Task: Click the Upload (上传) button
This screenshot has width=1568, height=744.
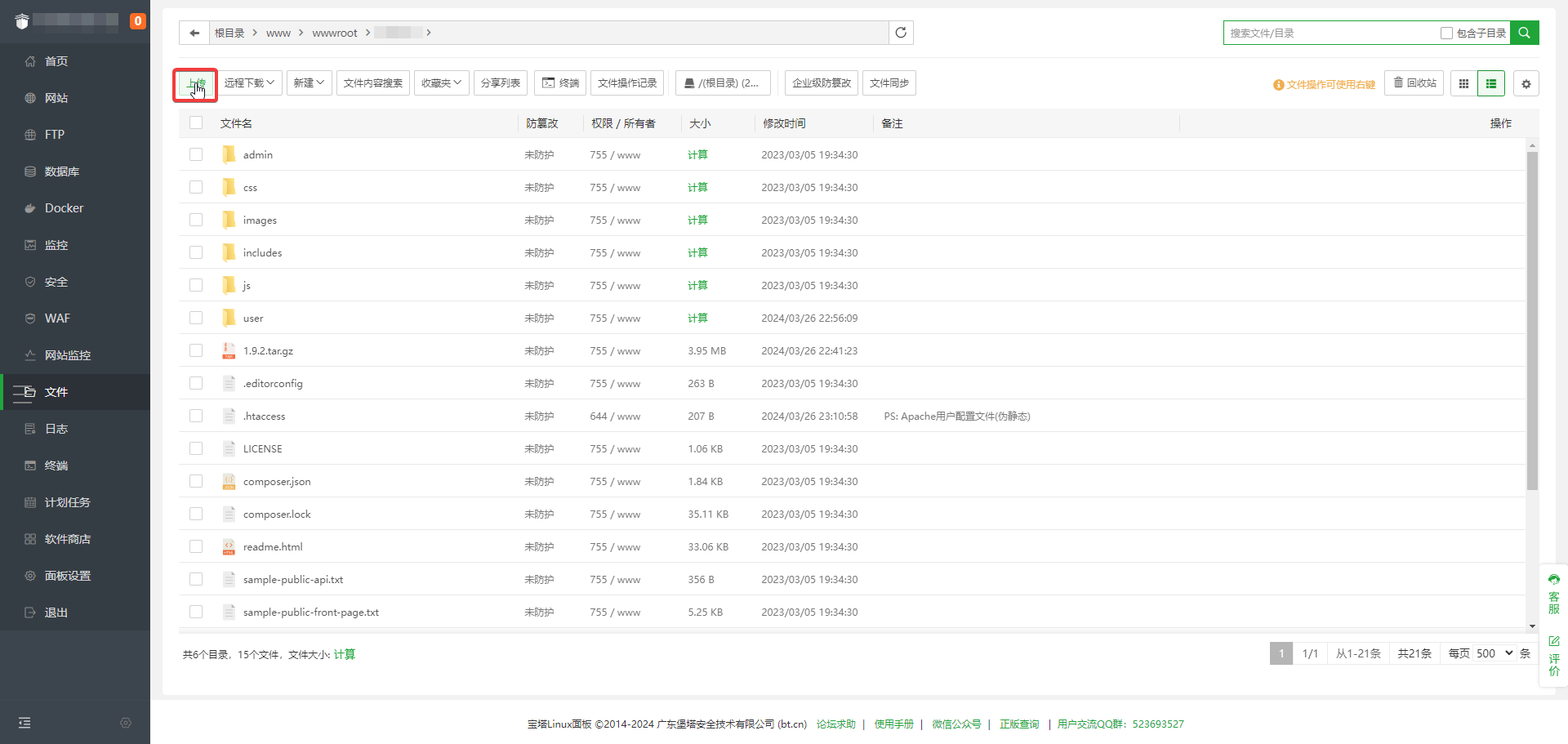Action: (x=195, y=84)
